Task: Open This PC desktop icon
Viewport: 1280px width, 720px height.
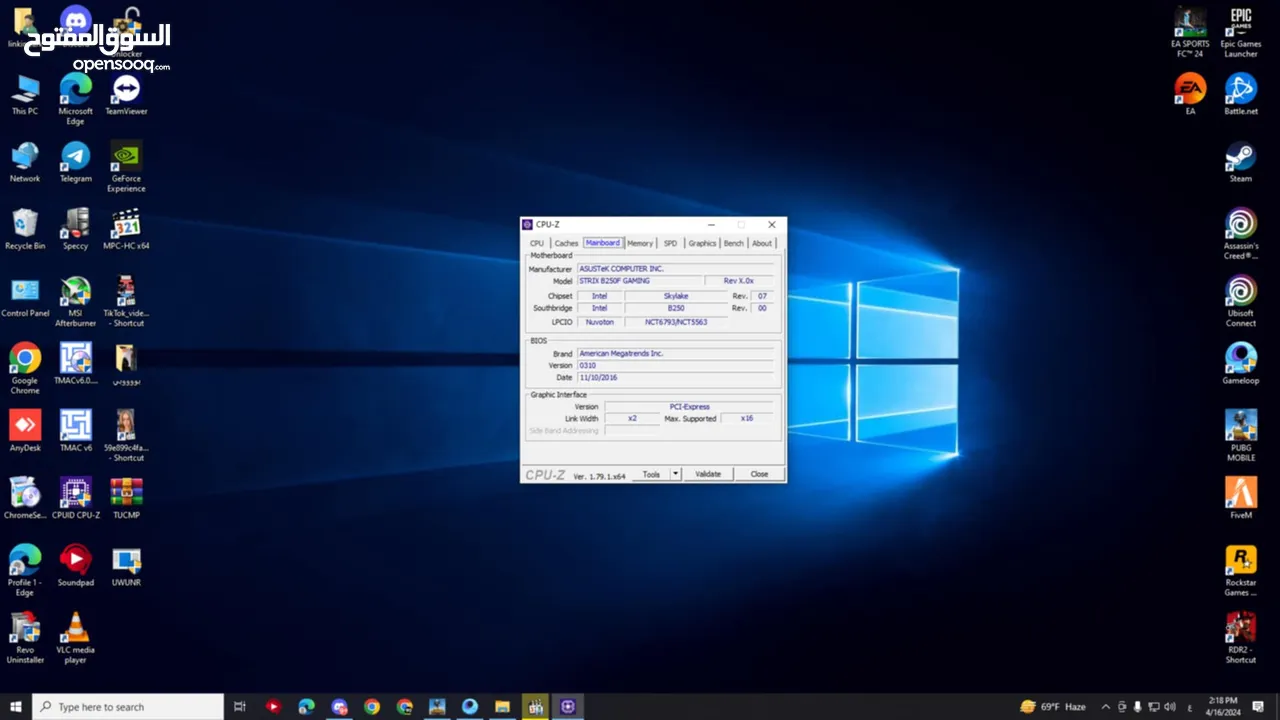Action: pyautogui.click(x=25, y=95)
